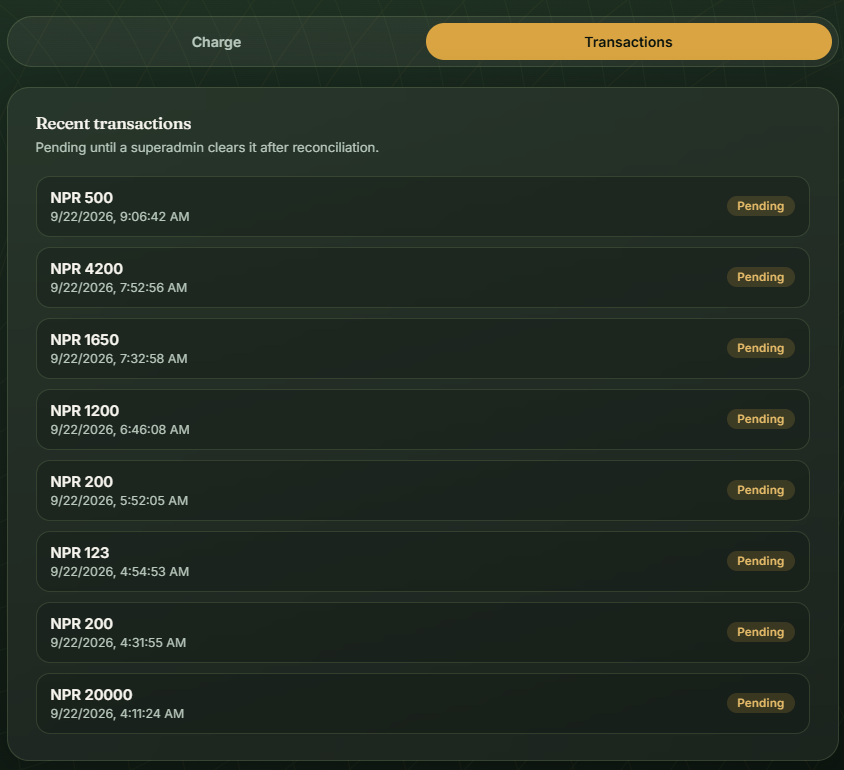Click the Pending badge on NPR 20000

[760, 703]
